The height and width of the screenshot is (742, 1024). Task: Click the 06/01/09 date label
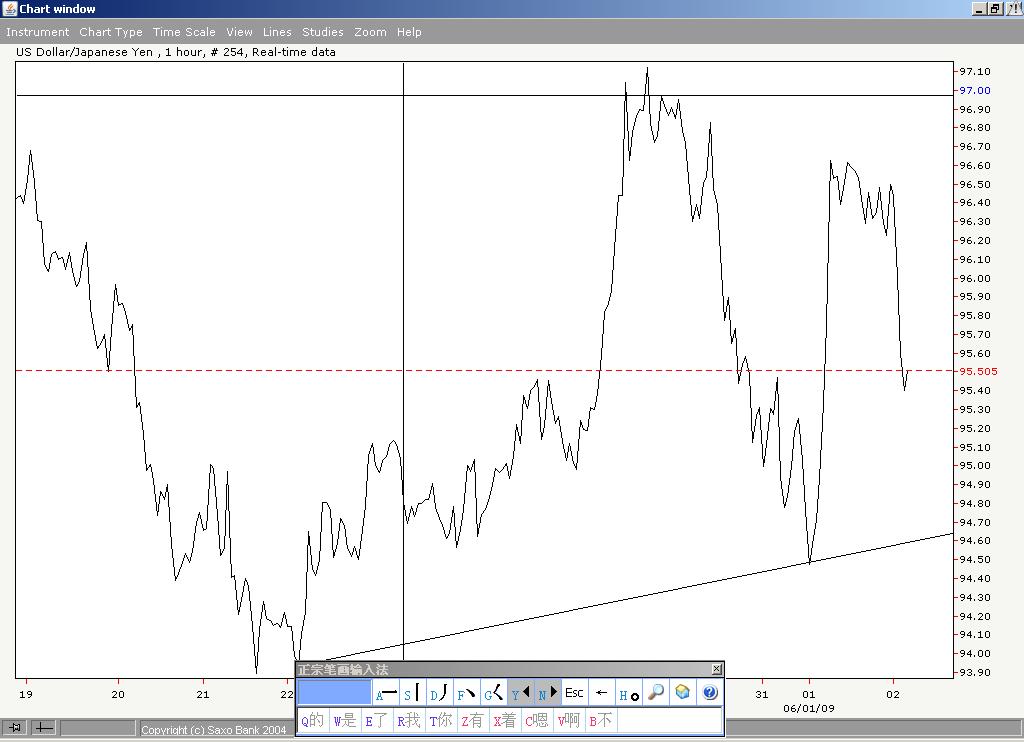[x=808, y=708]
